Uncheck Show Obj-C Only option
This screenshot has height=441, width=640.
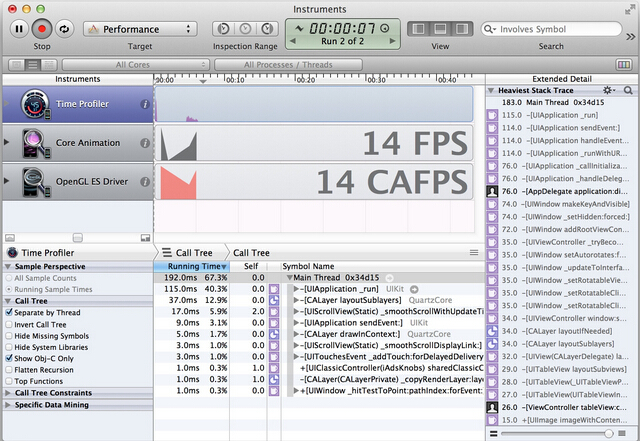(10, 358)
